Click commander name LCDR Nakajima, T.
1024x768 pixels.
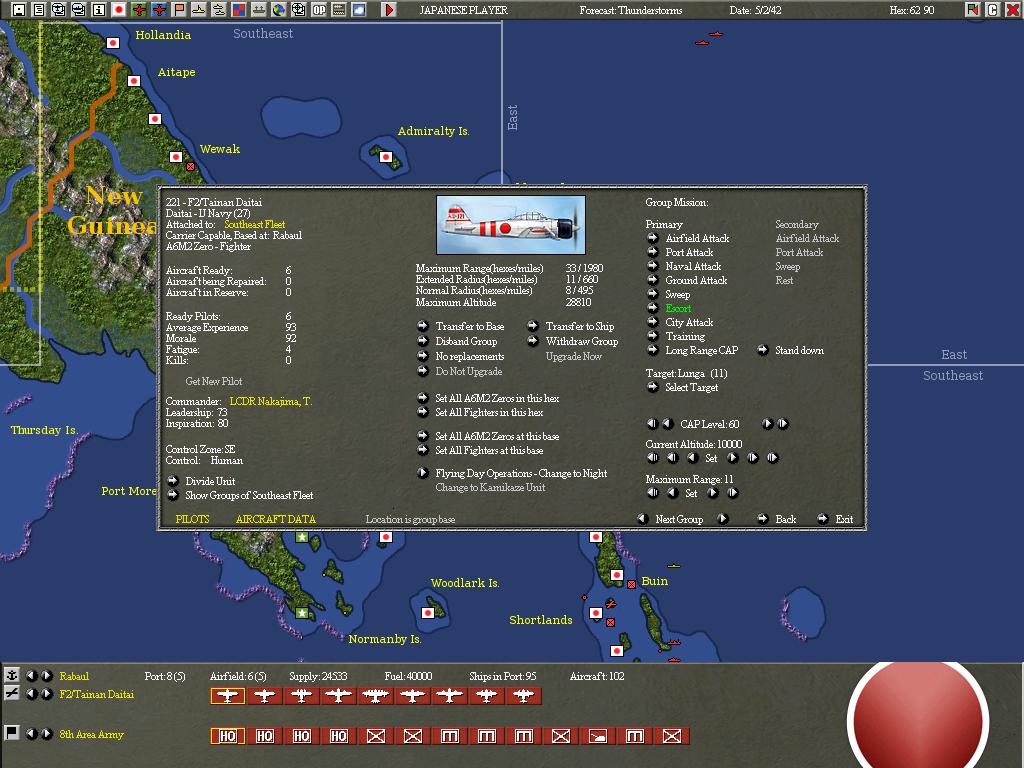pos(271,401)
